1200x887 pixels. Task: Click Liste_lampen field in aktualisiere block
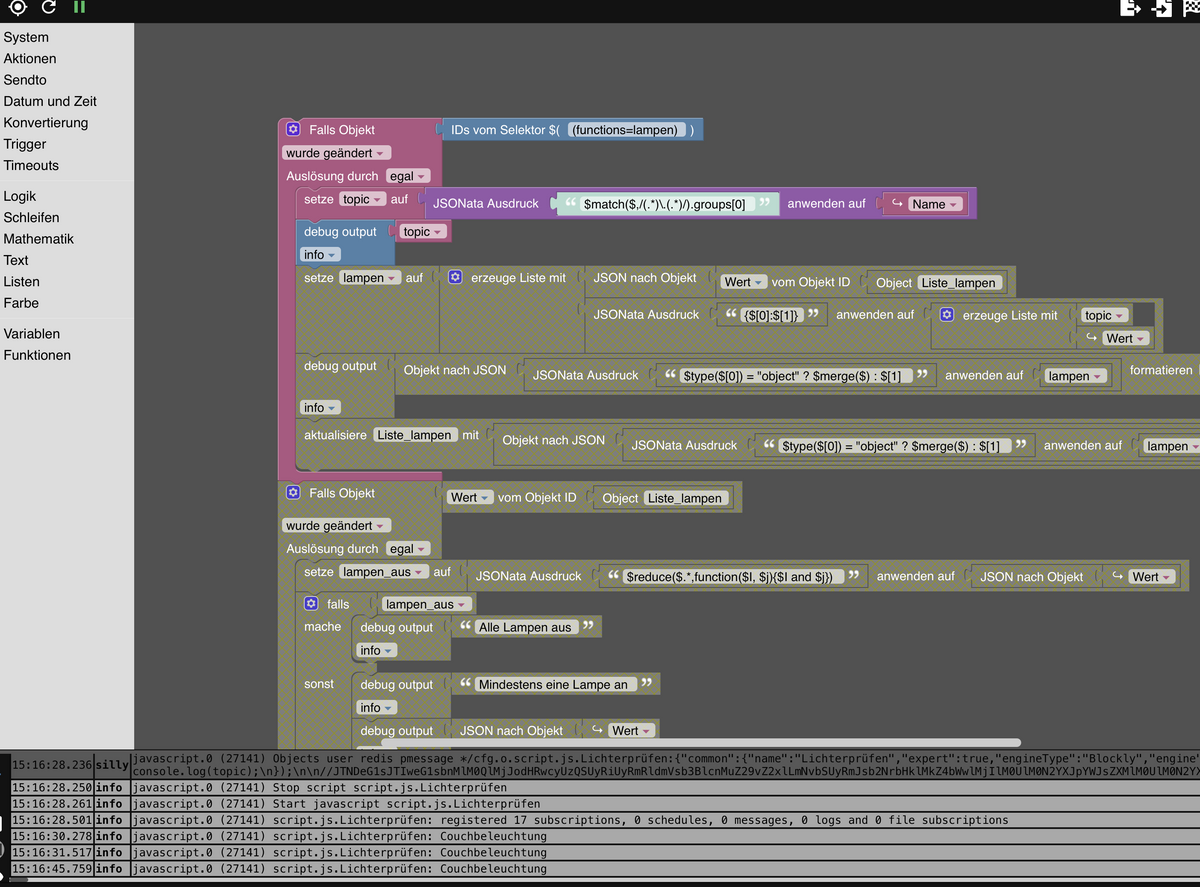pyautogui.click(x=414, y=435)
